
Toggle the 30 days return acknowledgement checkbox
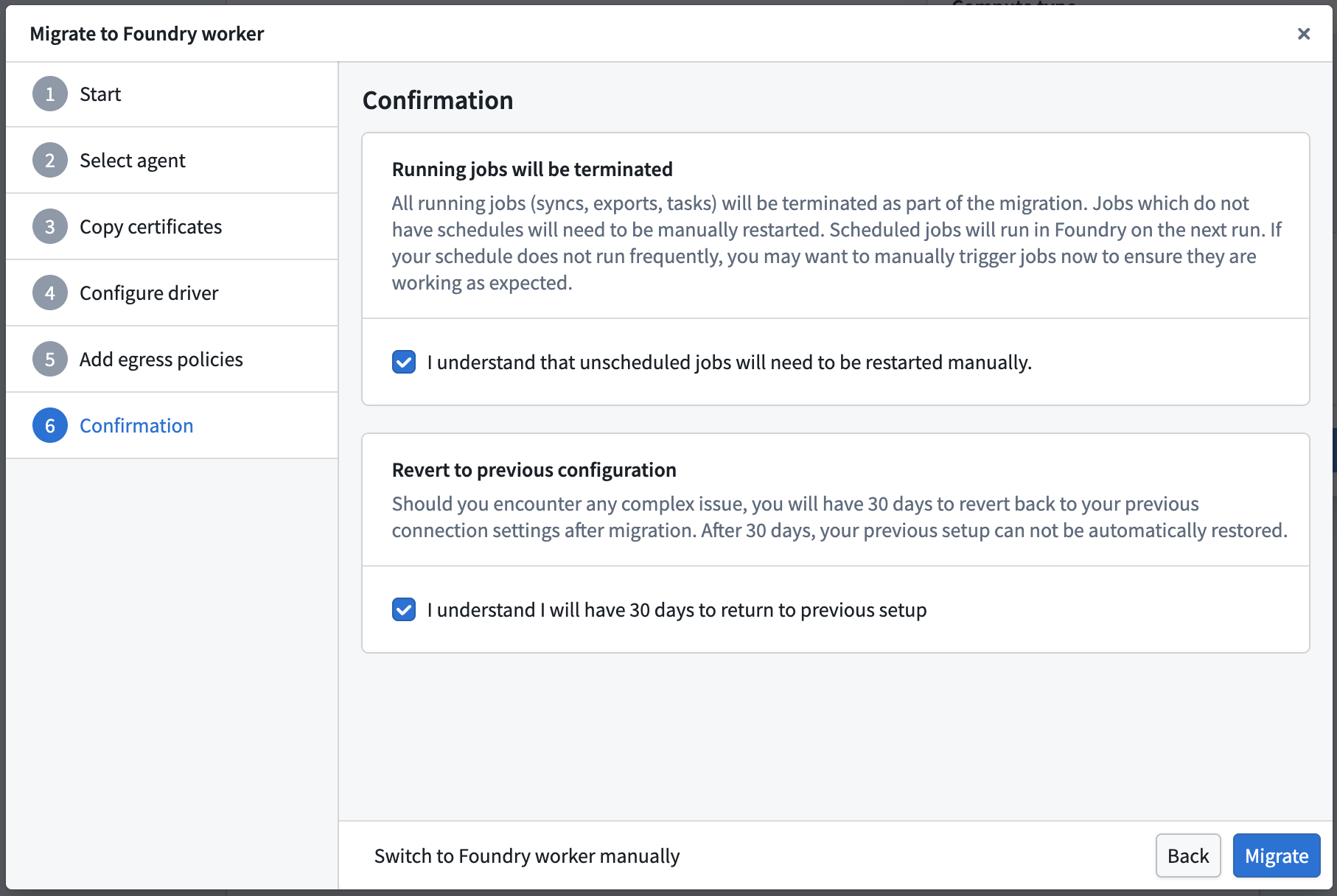[x=404, y=609]
